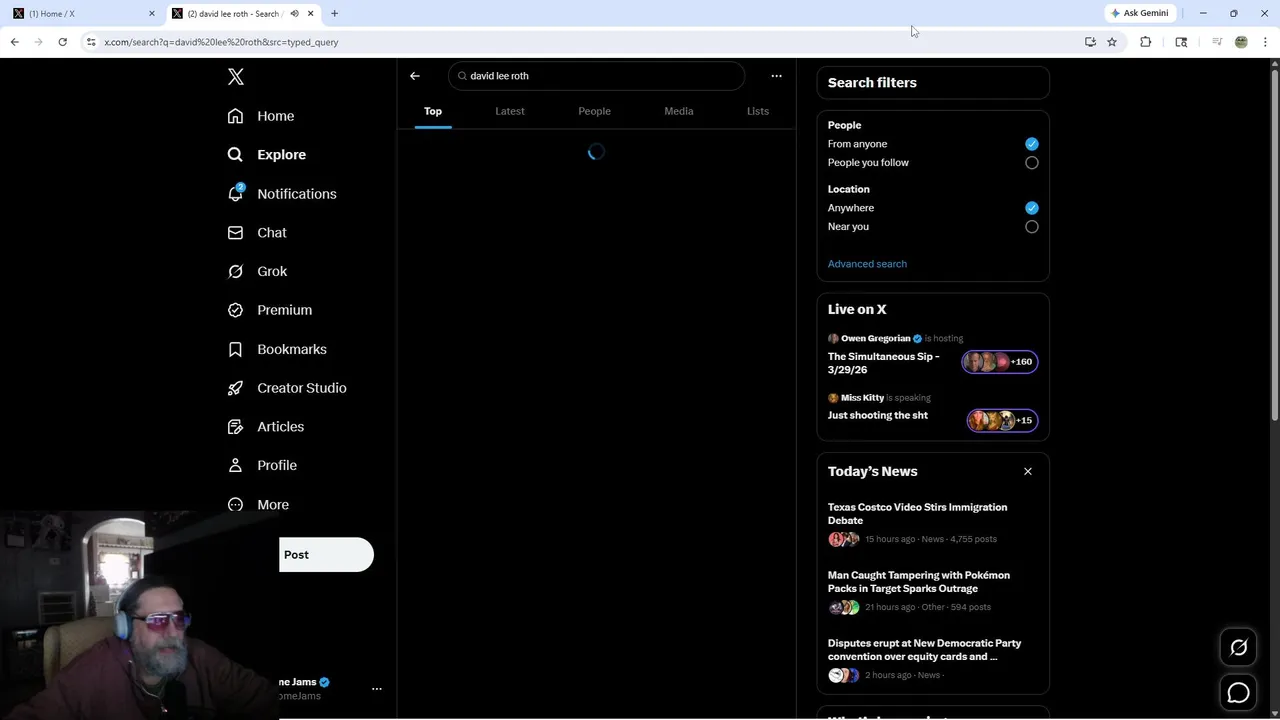This screenshot has width=1280, height=720.
Task: Open the floating chat messages button
Action: tap(1238, 692)
